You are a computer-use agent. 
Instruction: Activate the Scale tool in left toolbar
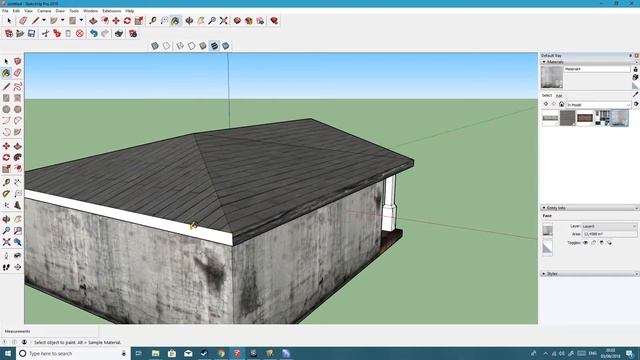6,169
